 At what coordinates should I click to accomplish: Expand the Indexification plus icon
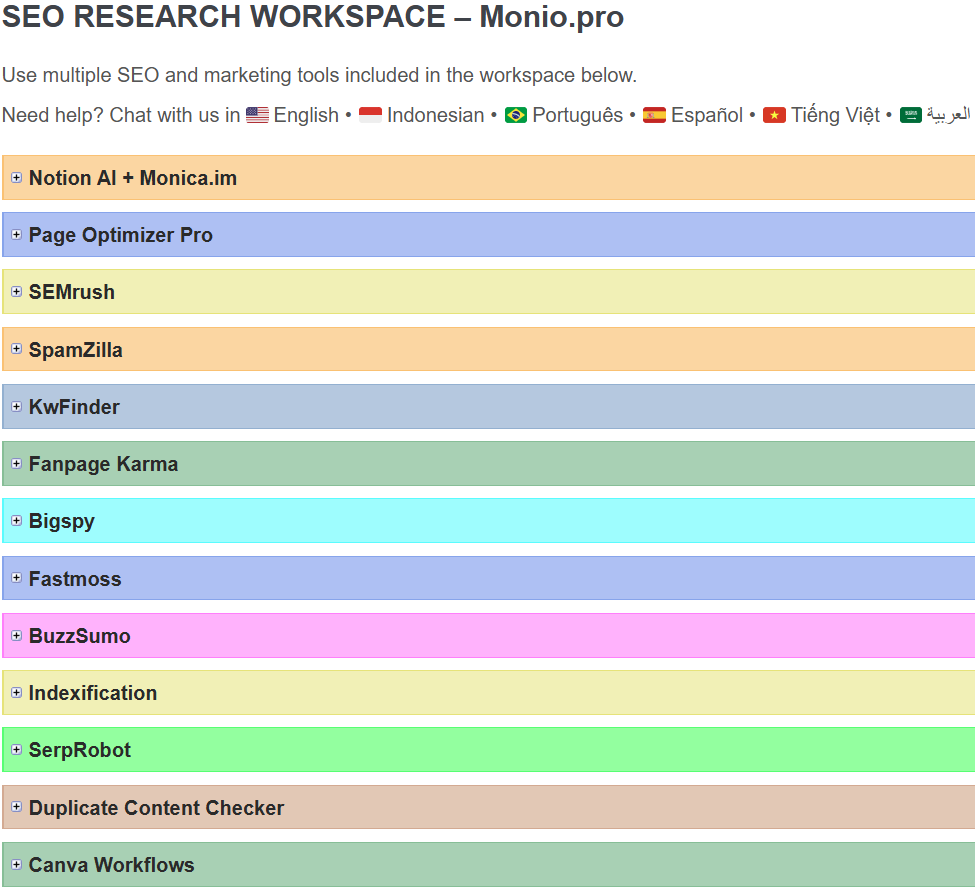[x=17, y=693]
